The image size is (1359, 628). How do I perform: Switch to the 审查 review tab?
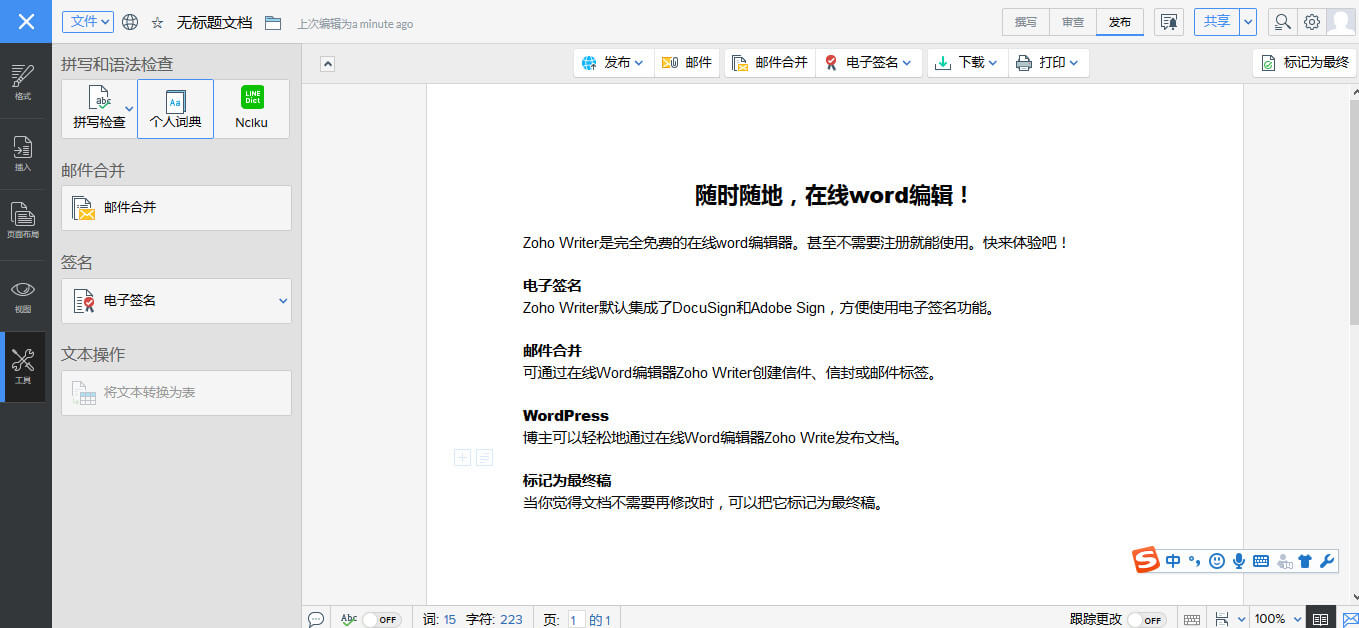point(1073,22)
